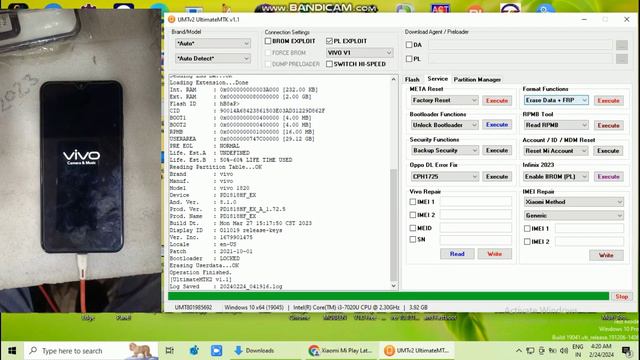Image resolution: width=640 pixels, height=360 pixels.
Task: Click the log scrollbar down arrow
Action: pos(394,286)
